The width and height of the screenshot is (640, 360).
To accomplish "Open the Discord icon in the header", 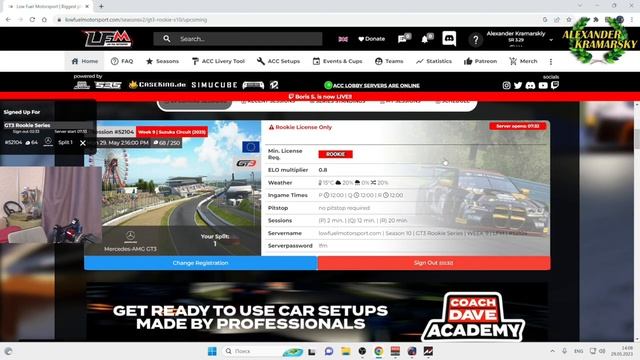I will pyautogui.click(x=449, y=39).
